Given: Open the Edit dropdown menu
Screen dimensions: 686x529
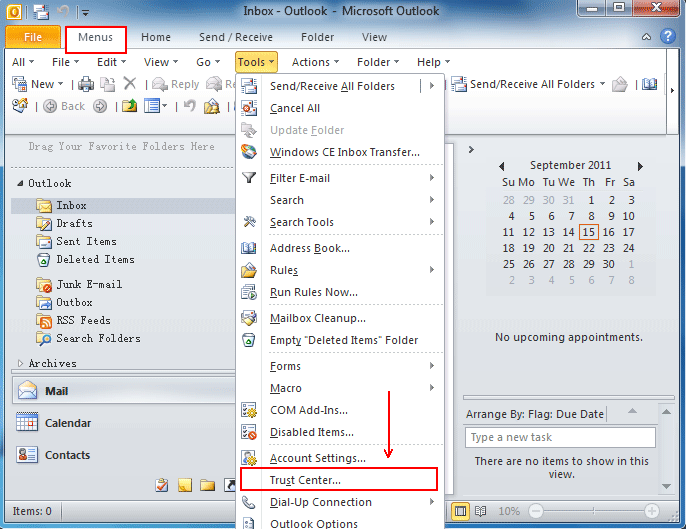Looking at the screenshot, I should pyautogui.click(x=111, y=62).
